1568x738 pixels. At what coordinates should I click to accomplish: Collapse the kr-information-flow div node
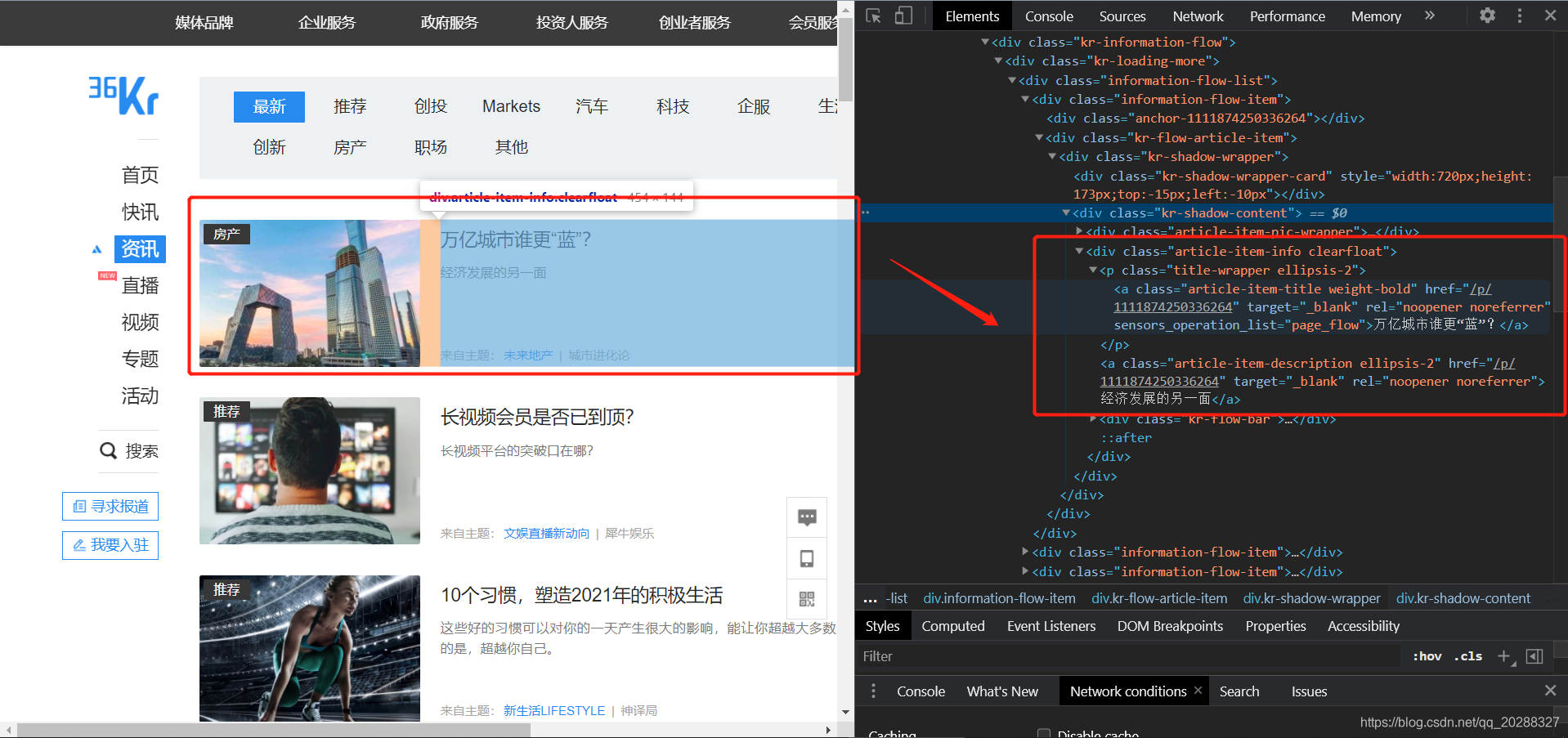[985, 42]
